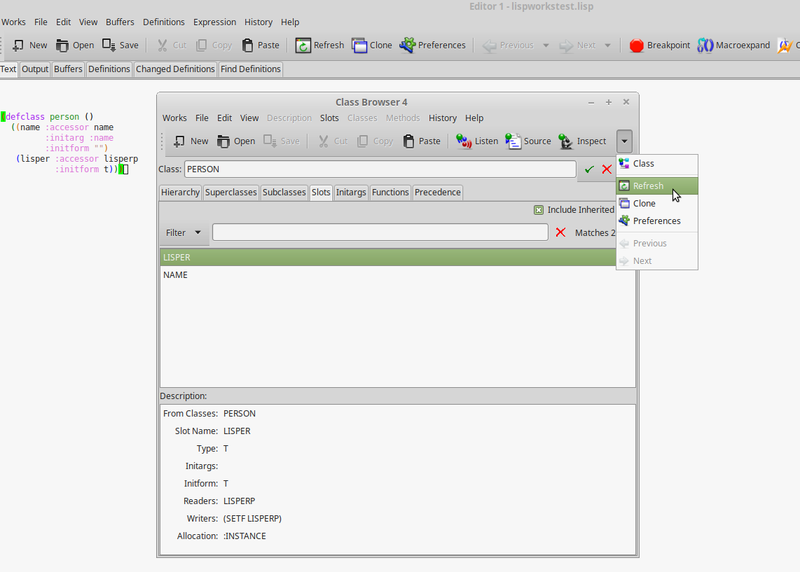The image size is (800, 572).
Task: Click the Source toolbar icon
Action: click(513, 141)
